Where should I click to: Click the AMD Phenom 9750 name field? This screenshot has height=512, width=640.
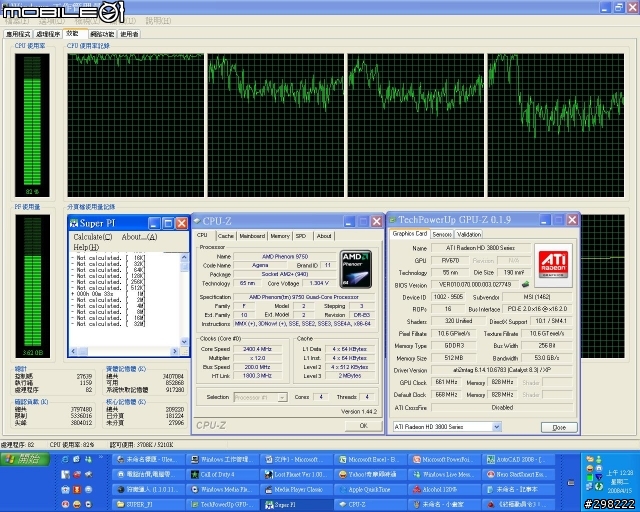coord(284,256)
